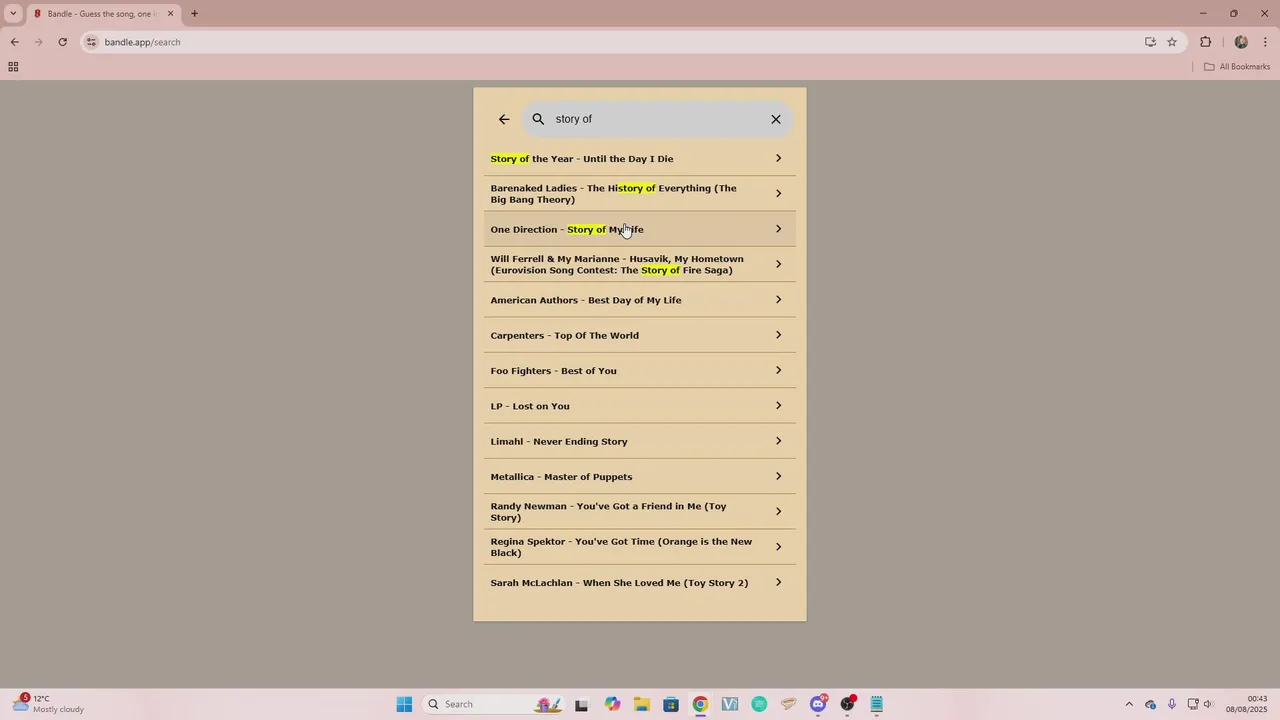Open chevron beside Carpenters row
The width and height of the screenshot is (1280, 720).
coord(778,335)
